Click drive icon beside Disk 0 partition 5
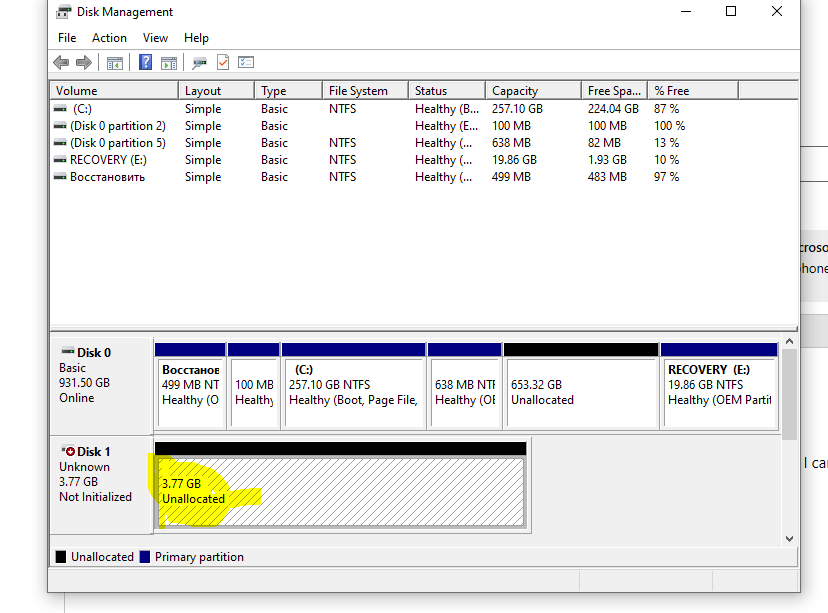 point(60,143)
